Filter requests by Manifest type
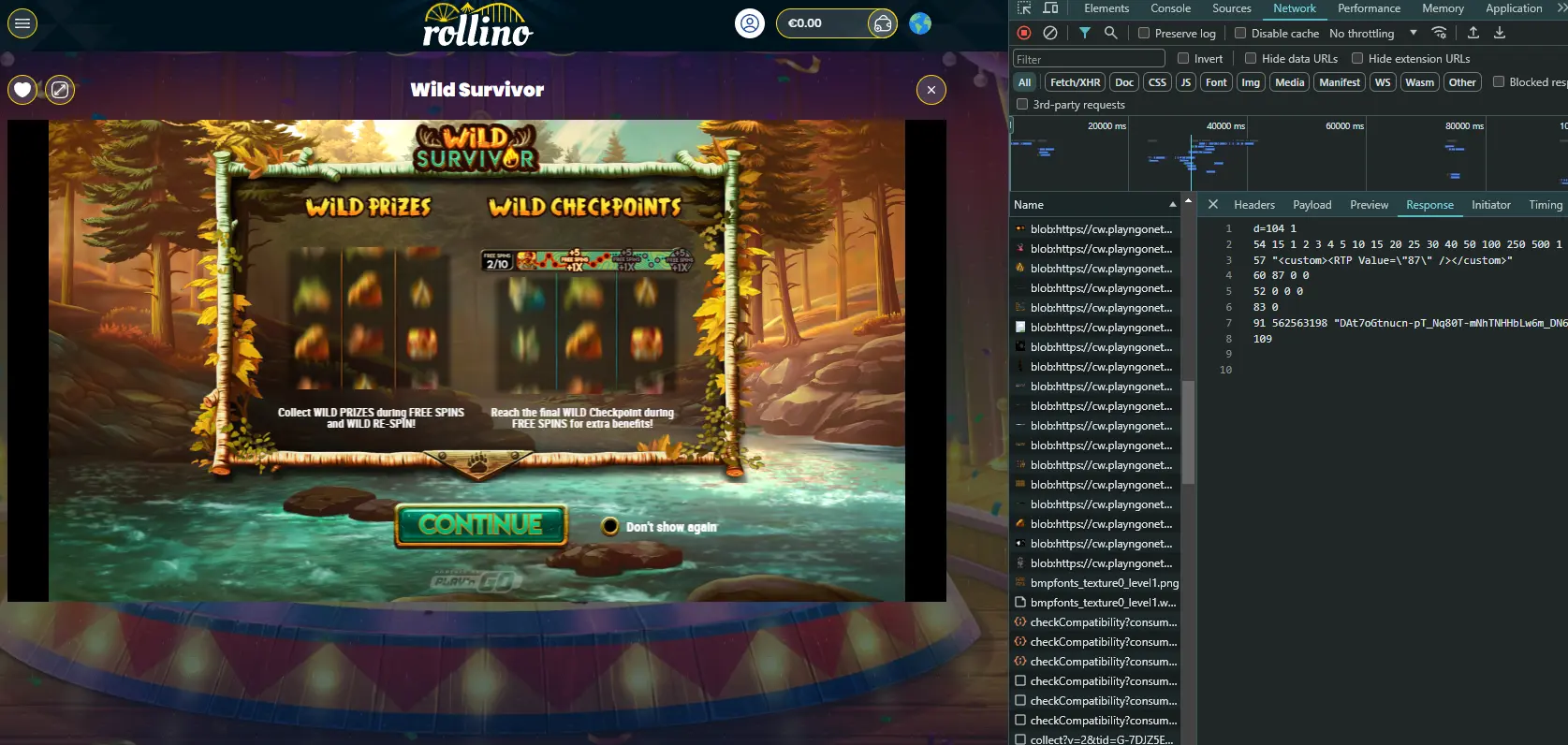Image resolution: width=1568 pixels, height=745 pixels. tap(1340, 82)
